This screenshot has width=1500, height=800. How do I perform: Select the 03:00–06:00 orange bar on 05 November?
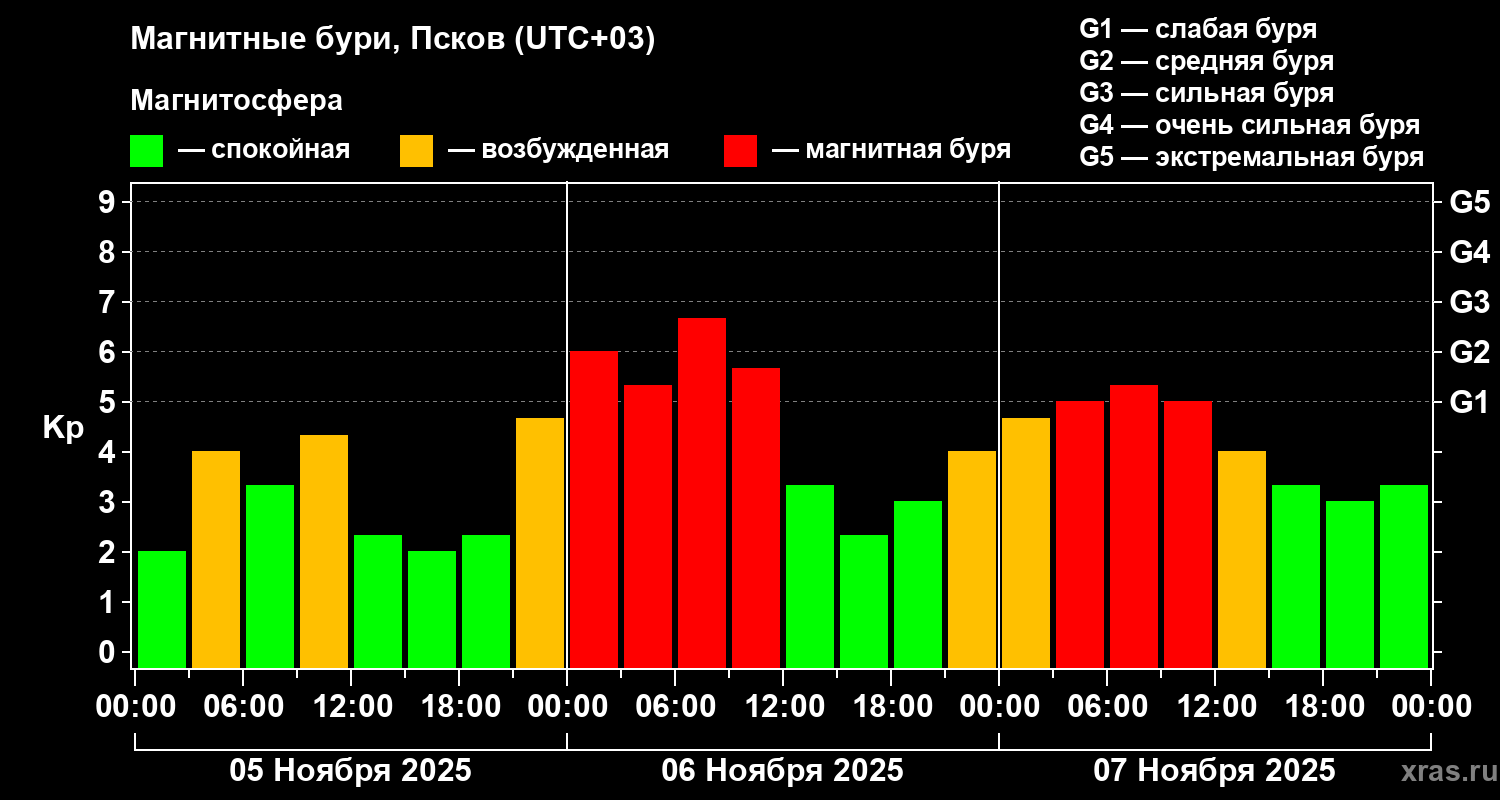coord(216,559)
